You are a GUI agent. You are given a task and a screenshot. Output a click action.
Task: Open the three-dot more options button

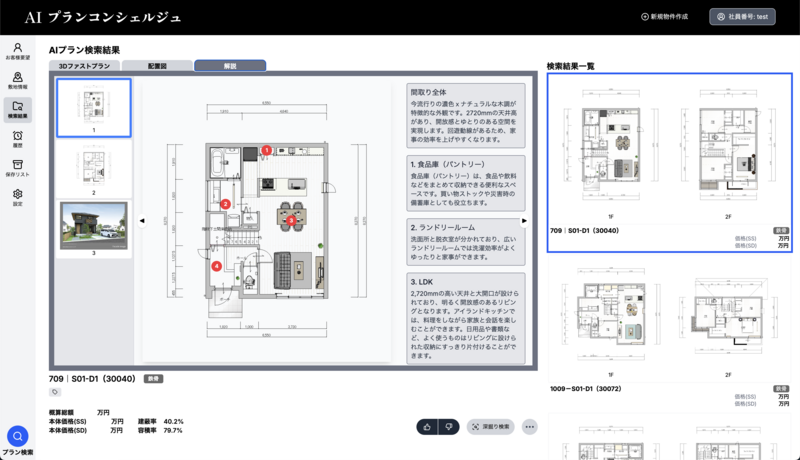pyautogui.click(x=530, y=427)
